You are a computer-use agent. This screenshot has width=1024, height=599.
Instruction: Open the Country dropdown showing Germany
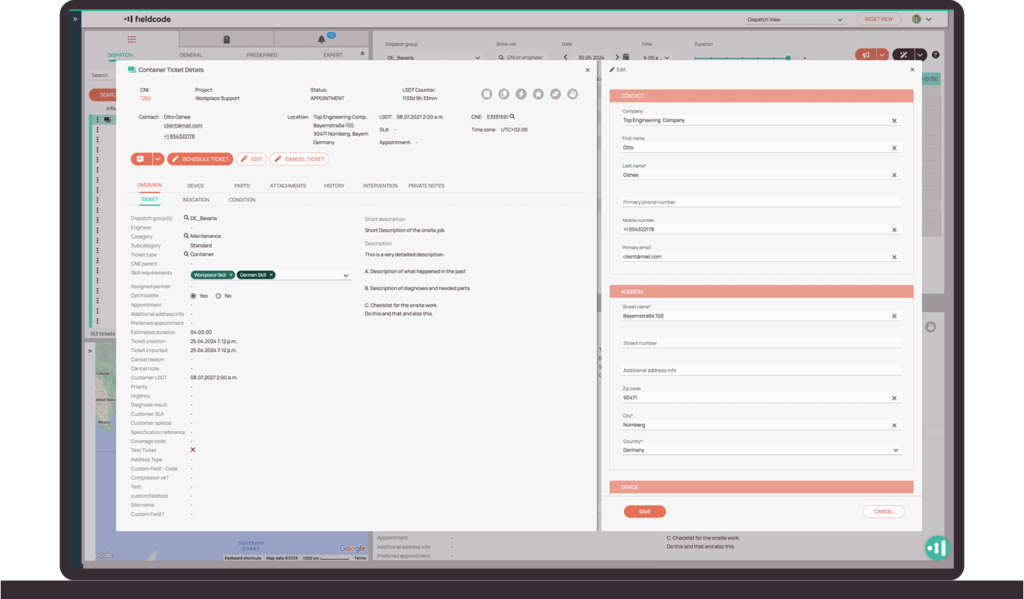coord(894,450)
